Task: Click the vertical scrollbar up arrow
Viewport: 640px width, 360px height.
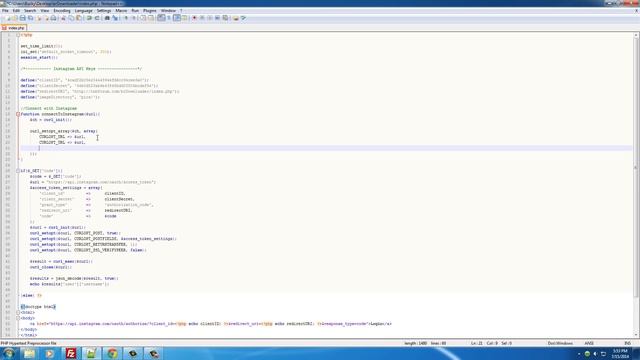Action: [636, 36]
